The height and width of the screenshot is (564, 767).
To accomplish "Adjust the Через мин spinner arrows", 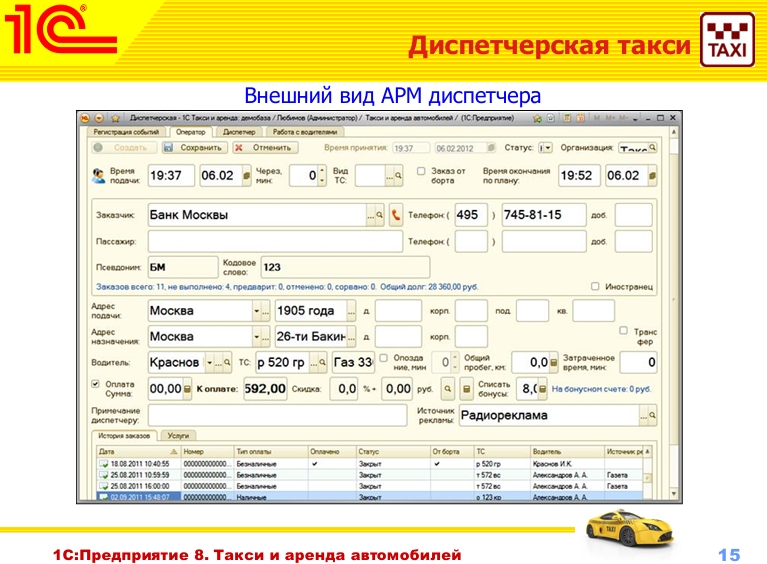I will [322, 176].
